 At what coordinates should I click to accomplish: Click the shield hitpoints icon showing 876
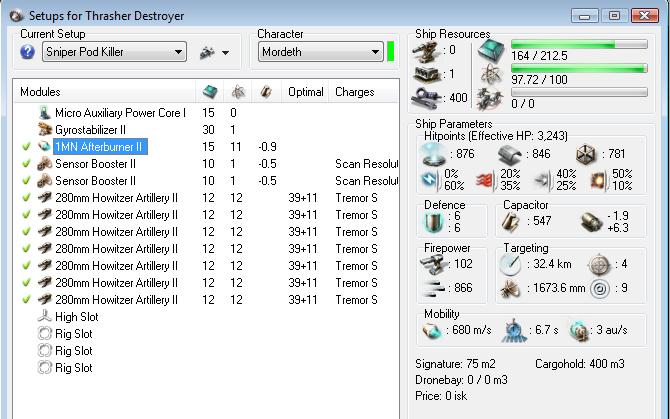[433, 154]
